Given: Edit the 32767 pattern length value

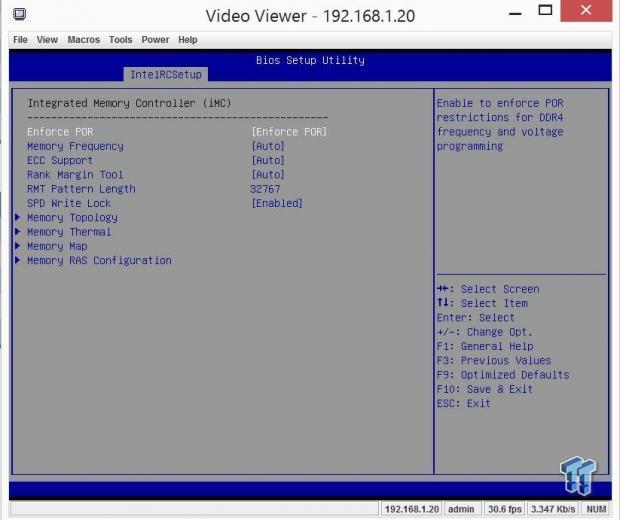Looking at the screenshot, I should click(265, 189).
